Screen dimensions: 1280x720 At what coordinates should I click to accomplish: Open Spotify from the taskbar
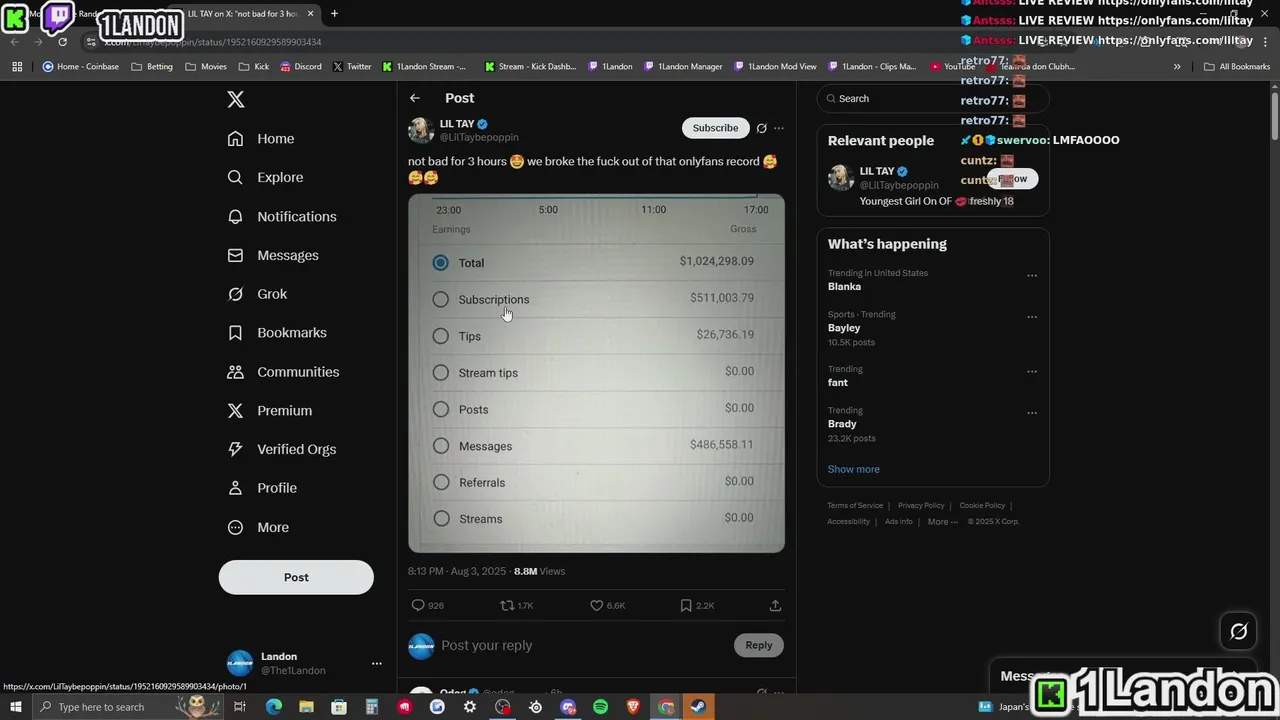pos(600,707)
